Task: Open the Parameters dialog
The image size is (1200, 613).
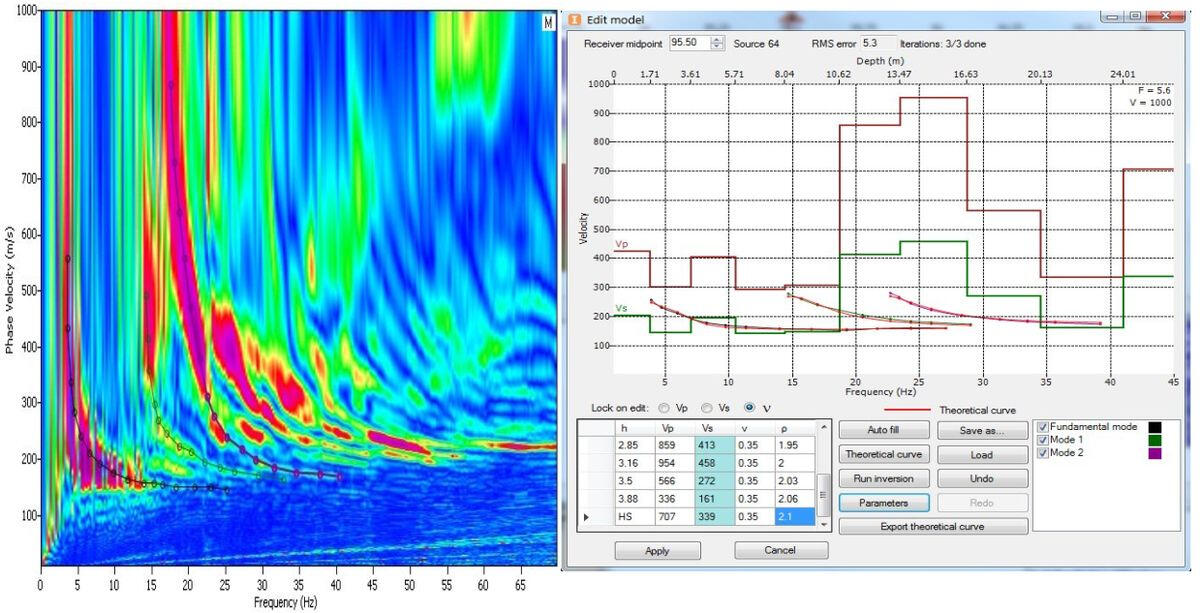Action: [883, 502]
